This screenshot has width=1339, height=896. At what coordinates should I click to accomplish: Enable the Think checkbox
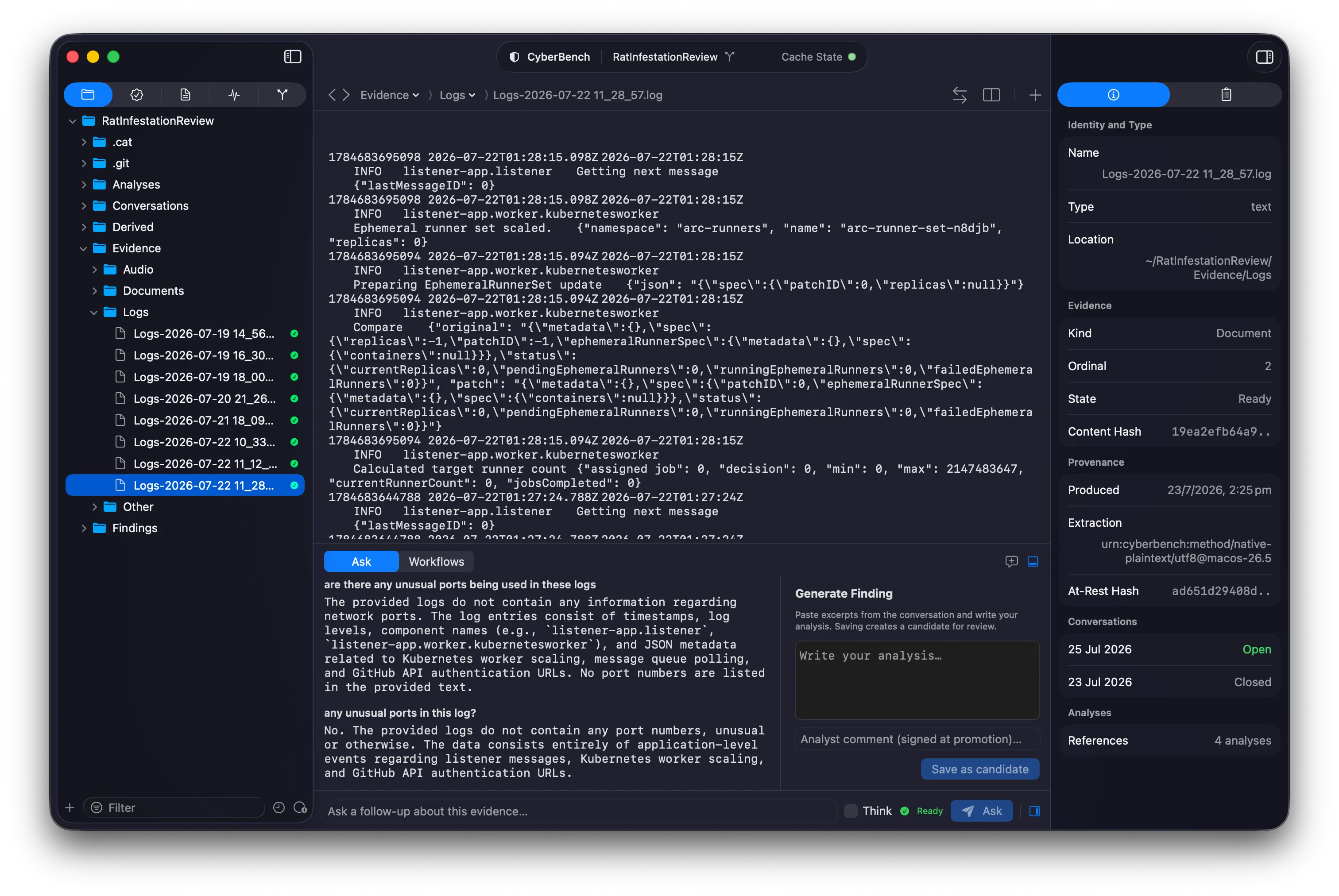851,810
